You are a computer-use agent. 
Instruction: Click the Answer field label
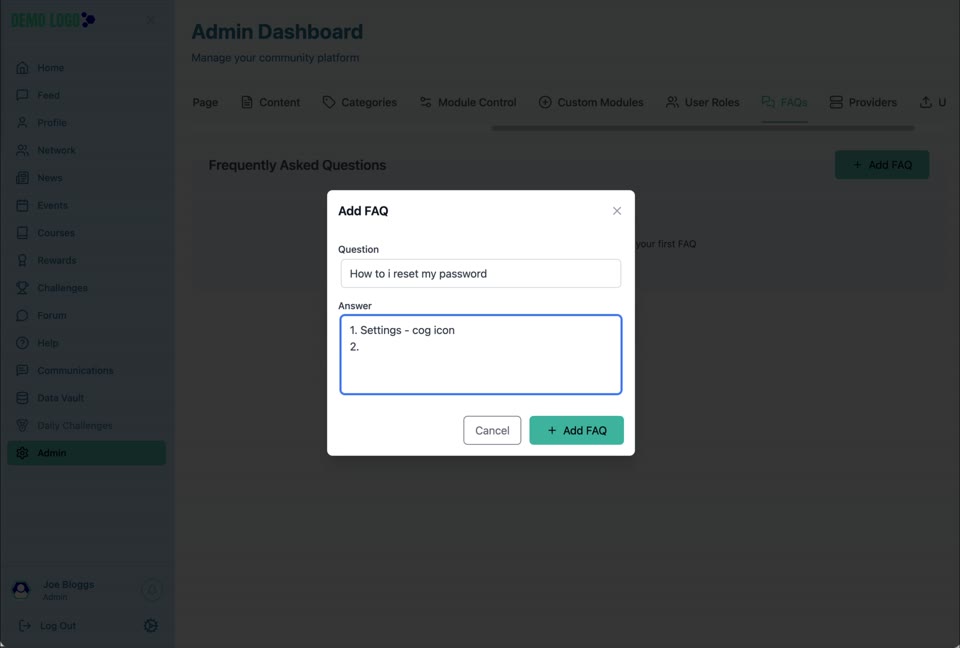click(354, 306)
